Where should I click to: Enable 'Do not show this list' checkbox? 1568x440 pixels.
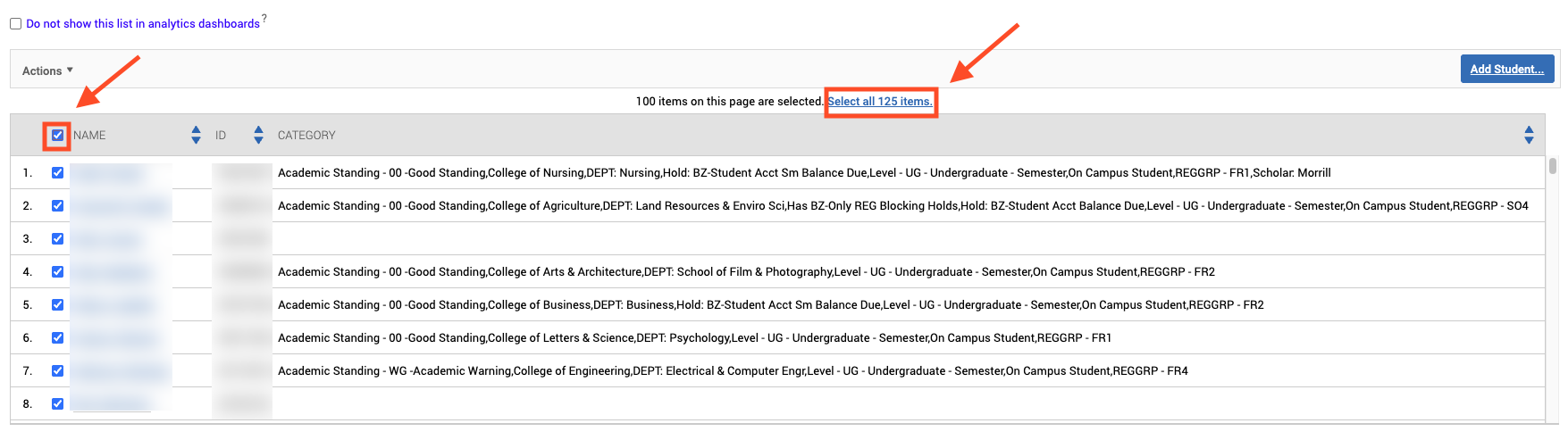click(x=16, y=24)
